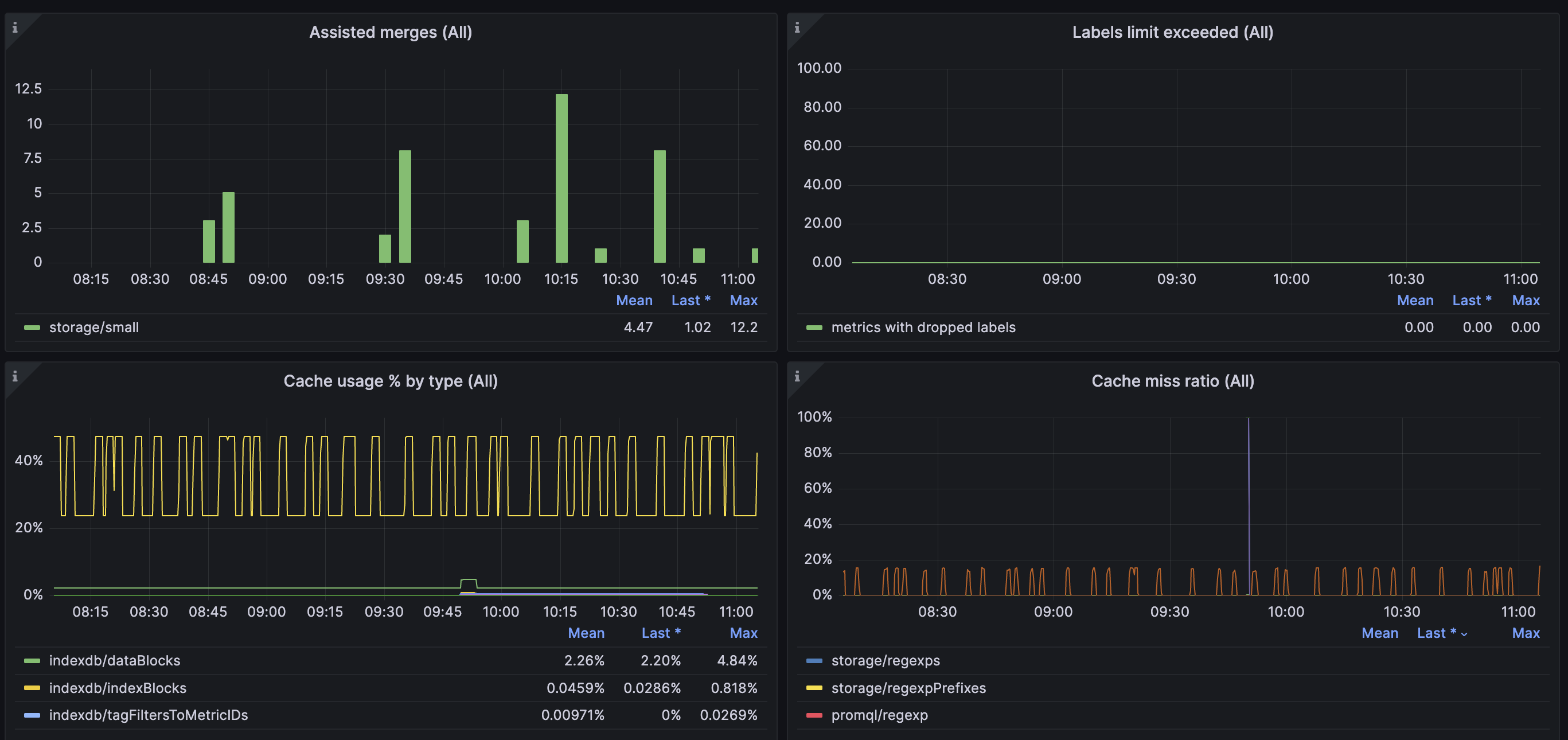Click indexdb/dataBlocks legend color marker
The width and height of the screenshot is (1568, 740).
32,661
